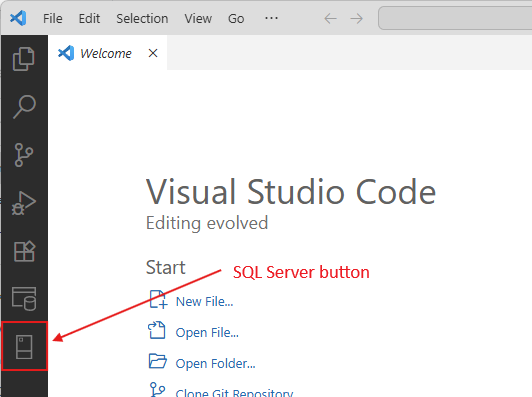Viewport: 532px width, 397px height.
Task: Go back with the left arrow
Action: 330,18
